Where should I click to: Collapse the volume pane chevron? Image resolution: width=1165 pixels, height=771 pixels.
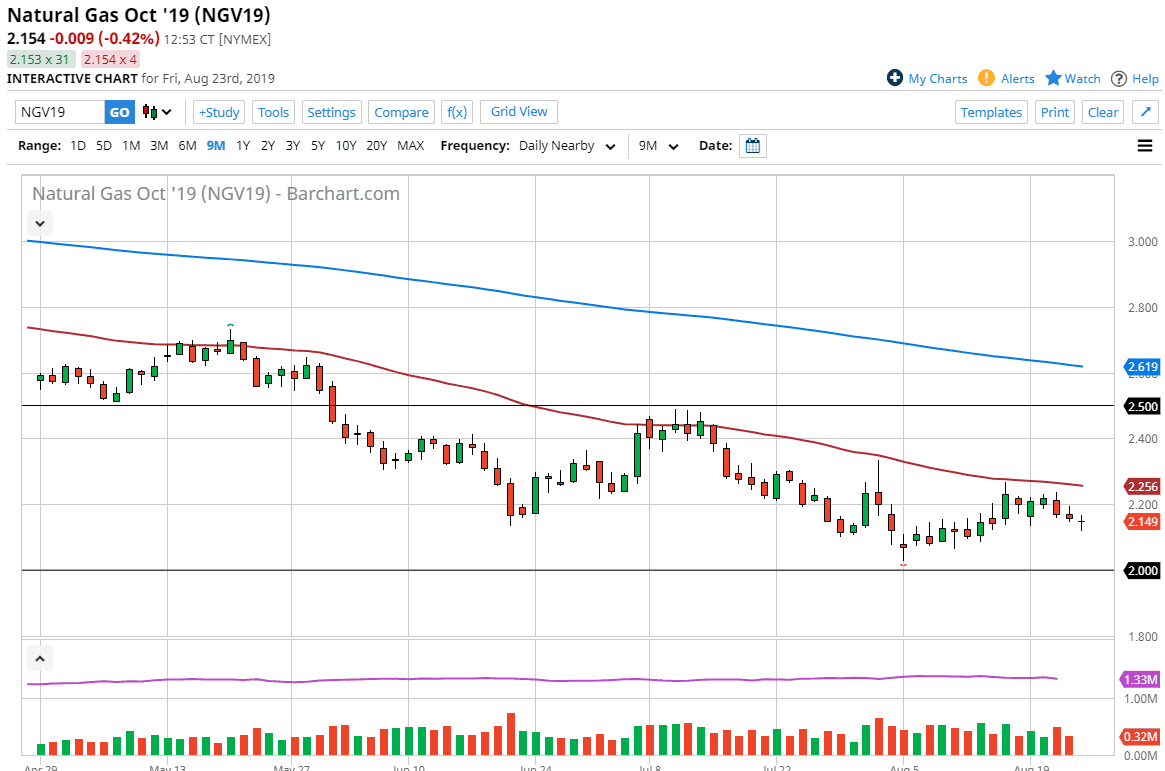pos(39,659)
